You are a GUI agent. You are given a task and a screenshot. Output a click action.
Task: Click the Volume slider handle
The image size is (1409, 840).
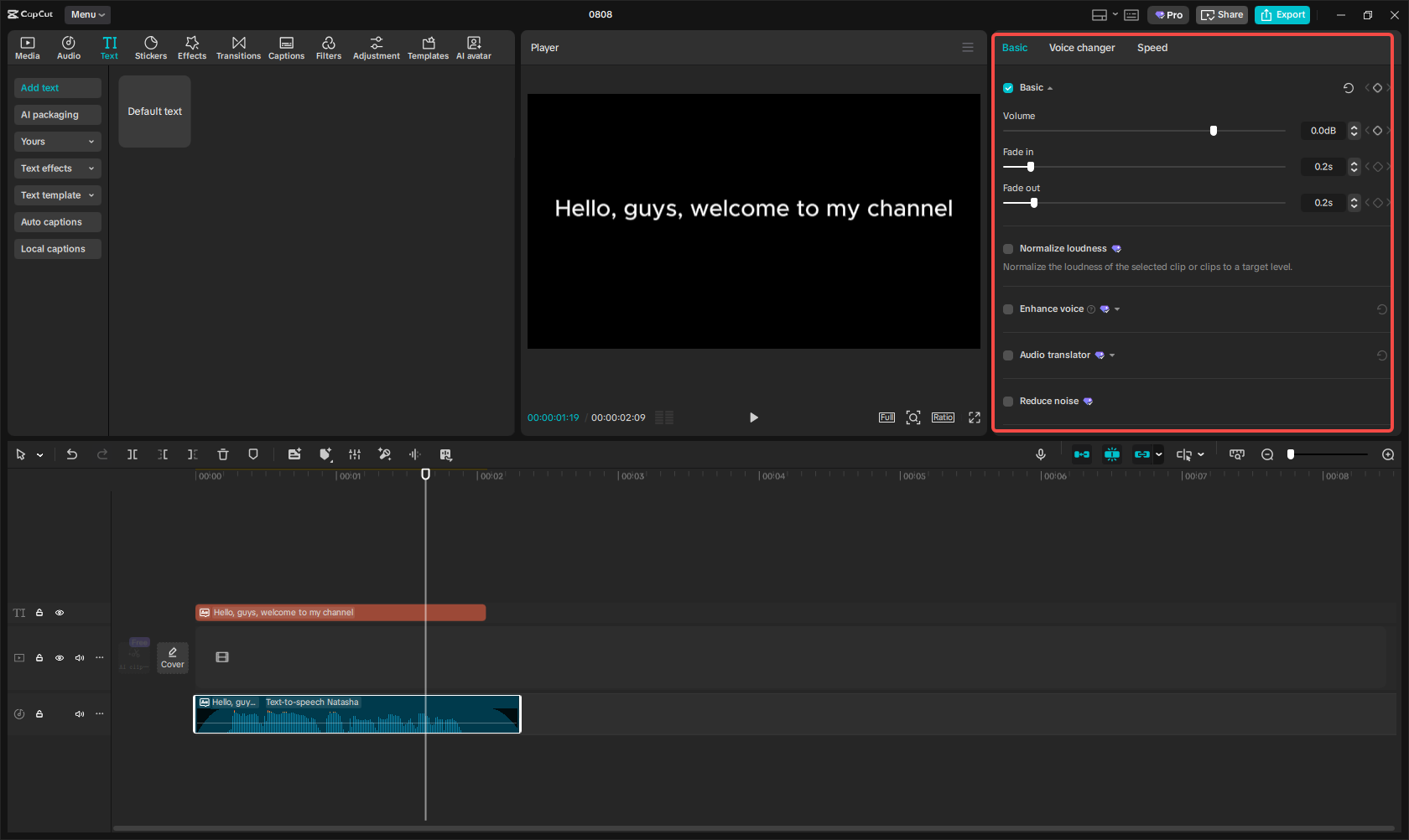(1214, 131)
